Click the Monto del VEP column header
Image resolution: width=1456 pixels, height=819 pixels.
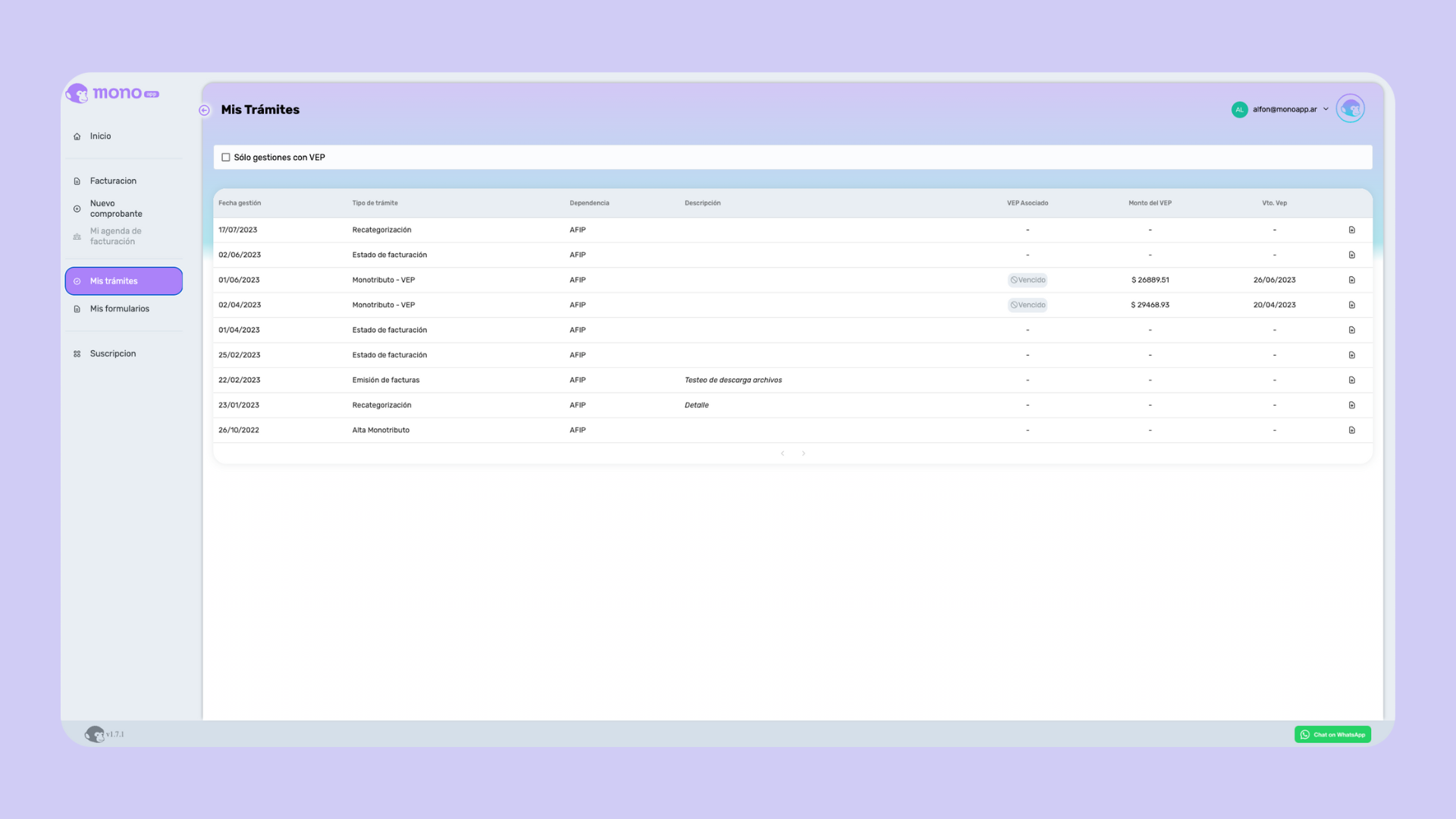(1150, 203)
